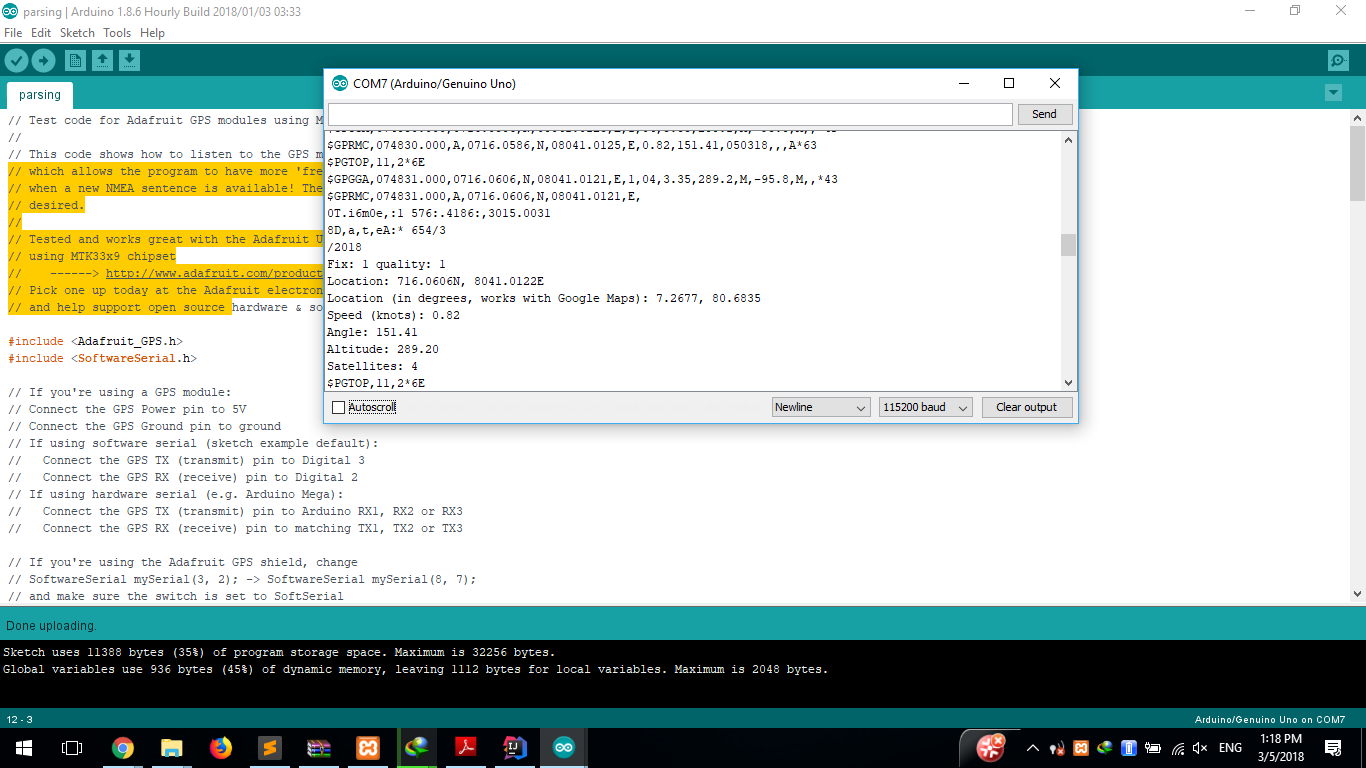Open the Edit menu
Screen dimensions: 1366x768
click(41, 33)
